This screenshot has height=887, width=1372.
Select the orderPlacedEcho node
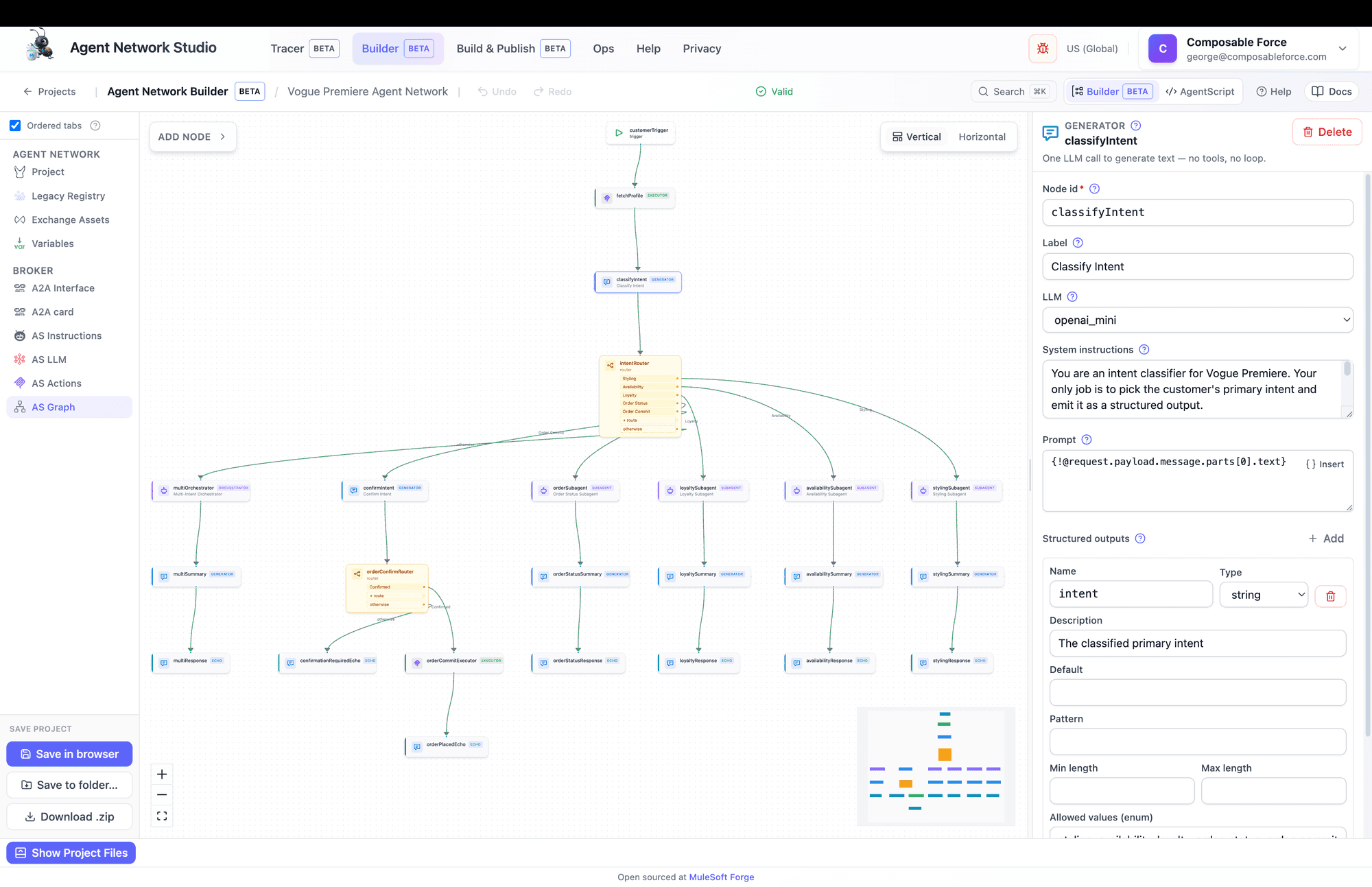[x=447, y=746]
